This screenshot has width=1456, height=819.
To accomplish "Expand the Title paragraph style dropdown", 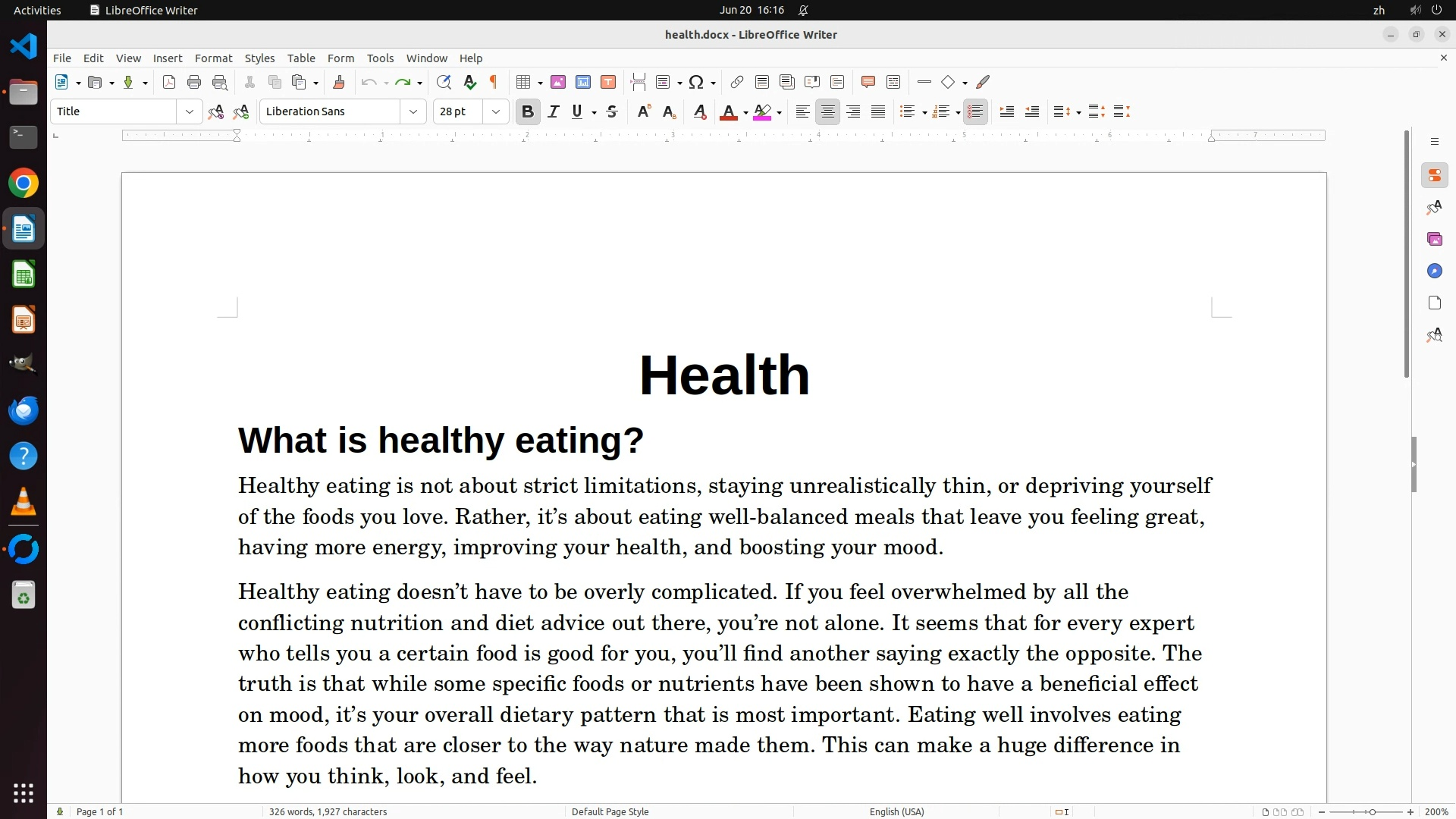I will (x=189, y=112).
